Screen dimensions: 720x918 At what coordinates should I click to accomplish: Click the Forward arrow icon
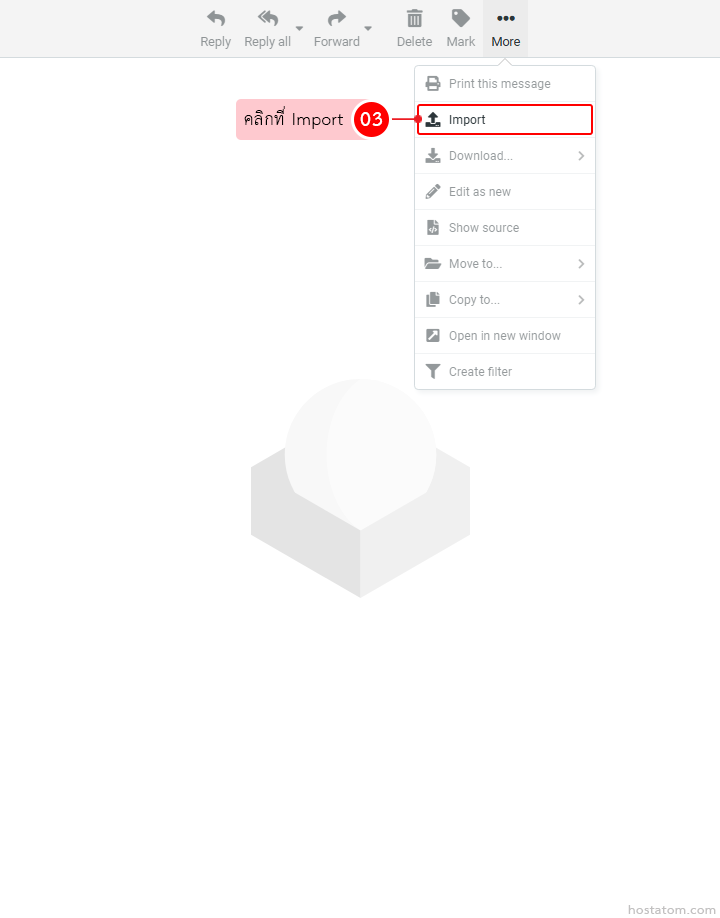point(336,19)
